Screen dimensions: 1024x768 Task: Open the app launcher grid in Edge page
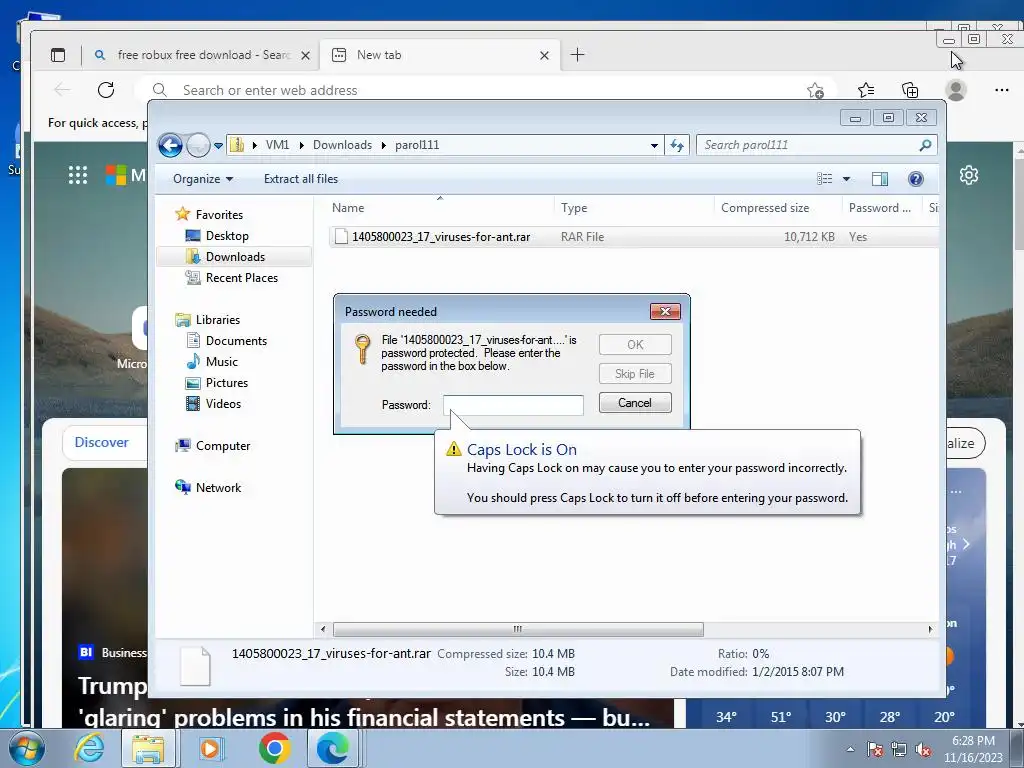(x=78, y=174)
